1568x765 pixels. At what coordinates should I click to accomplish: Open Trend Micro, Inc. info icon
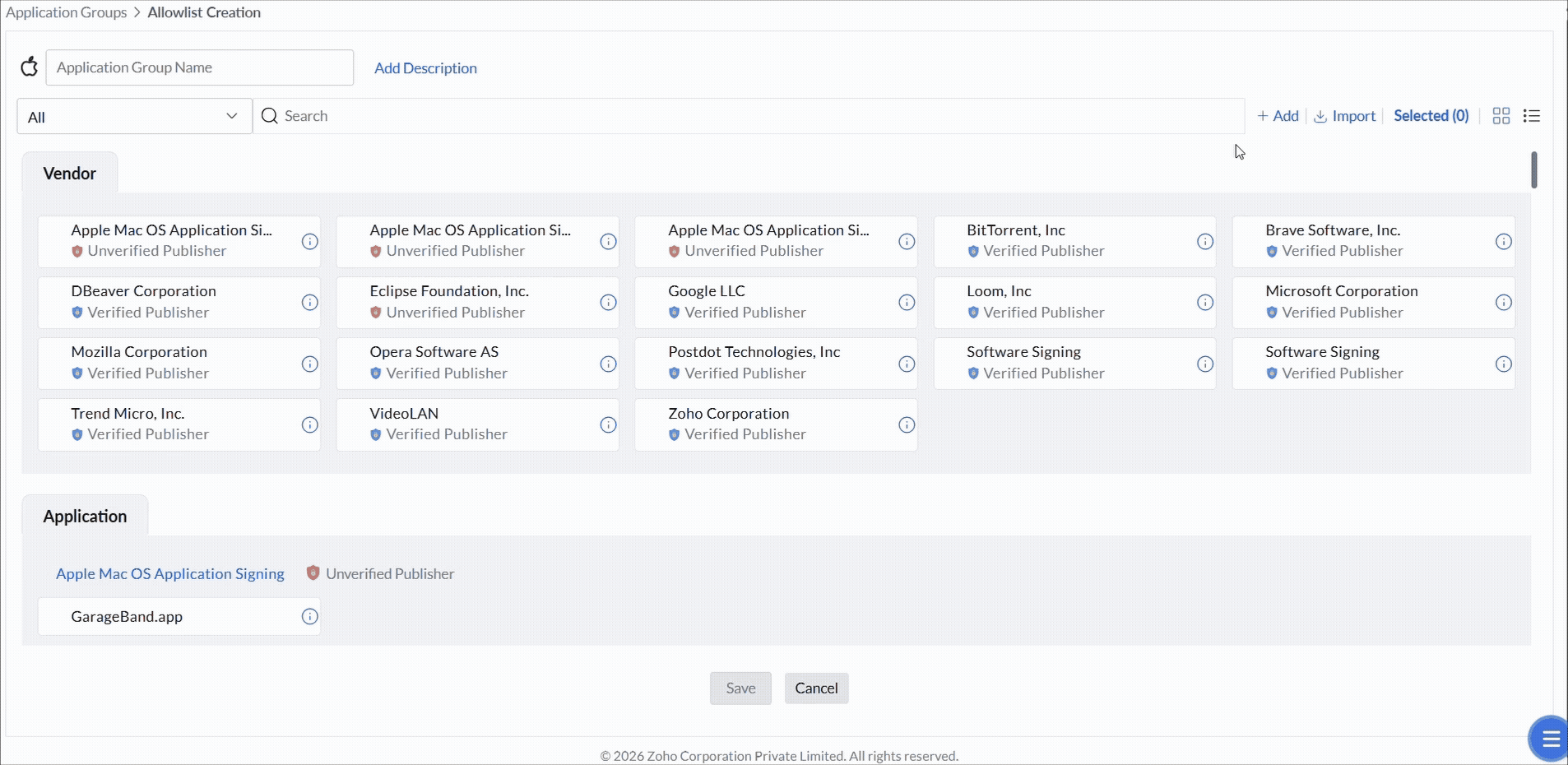310,424
